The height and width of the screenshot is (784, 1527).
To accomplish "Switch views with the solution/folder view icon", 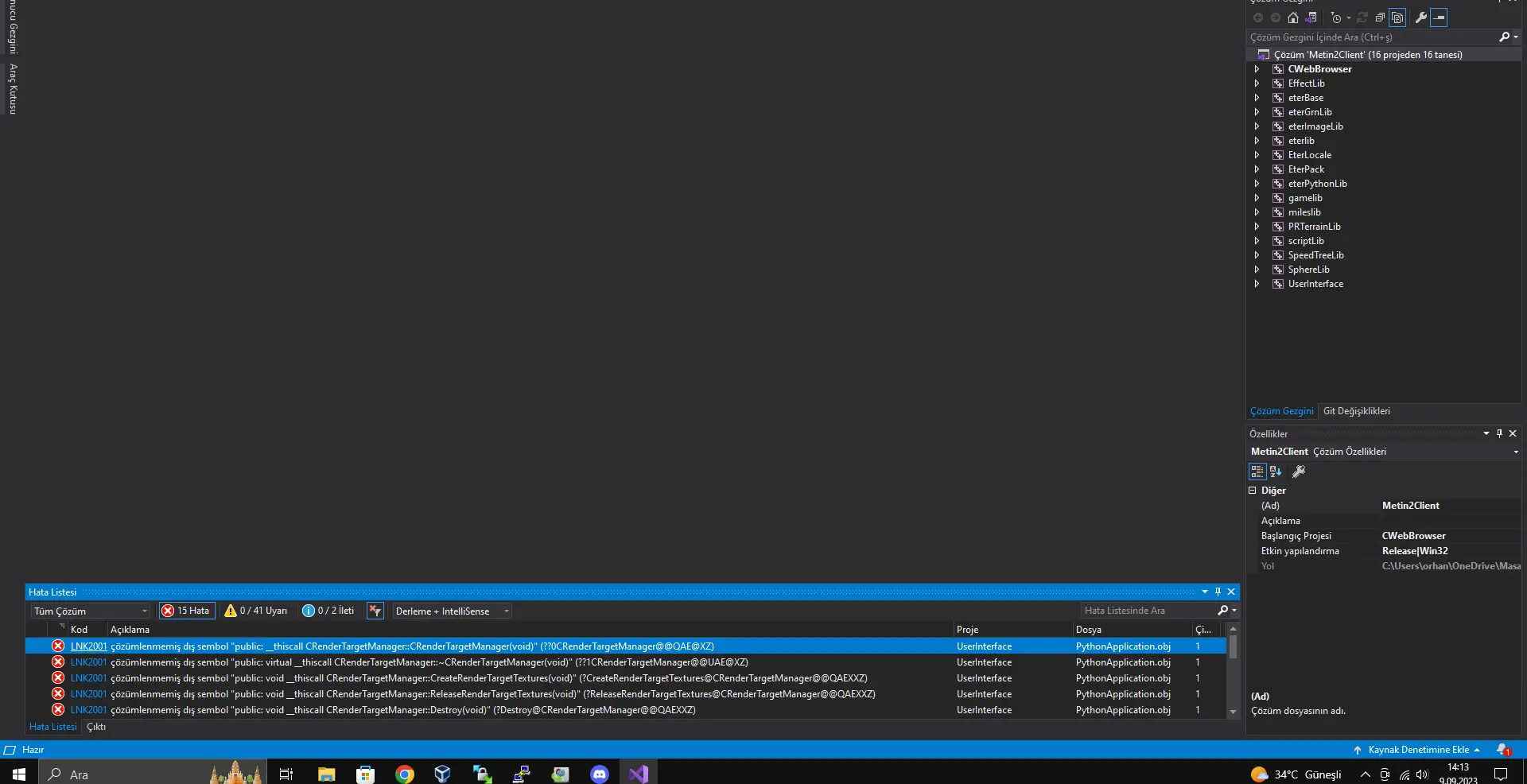I will [x=1311, y=17].
